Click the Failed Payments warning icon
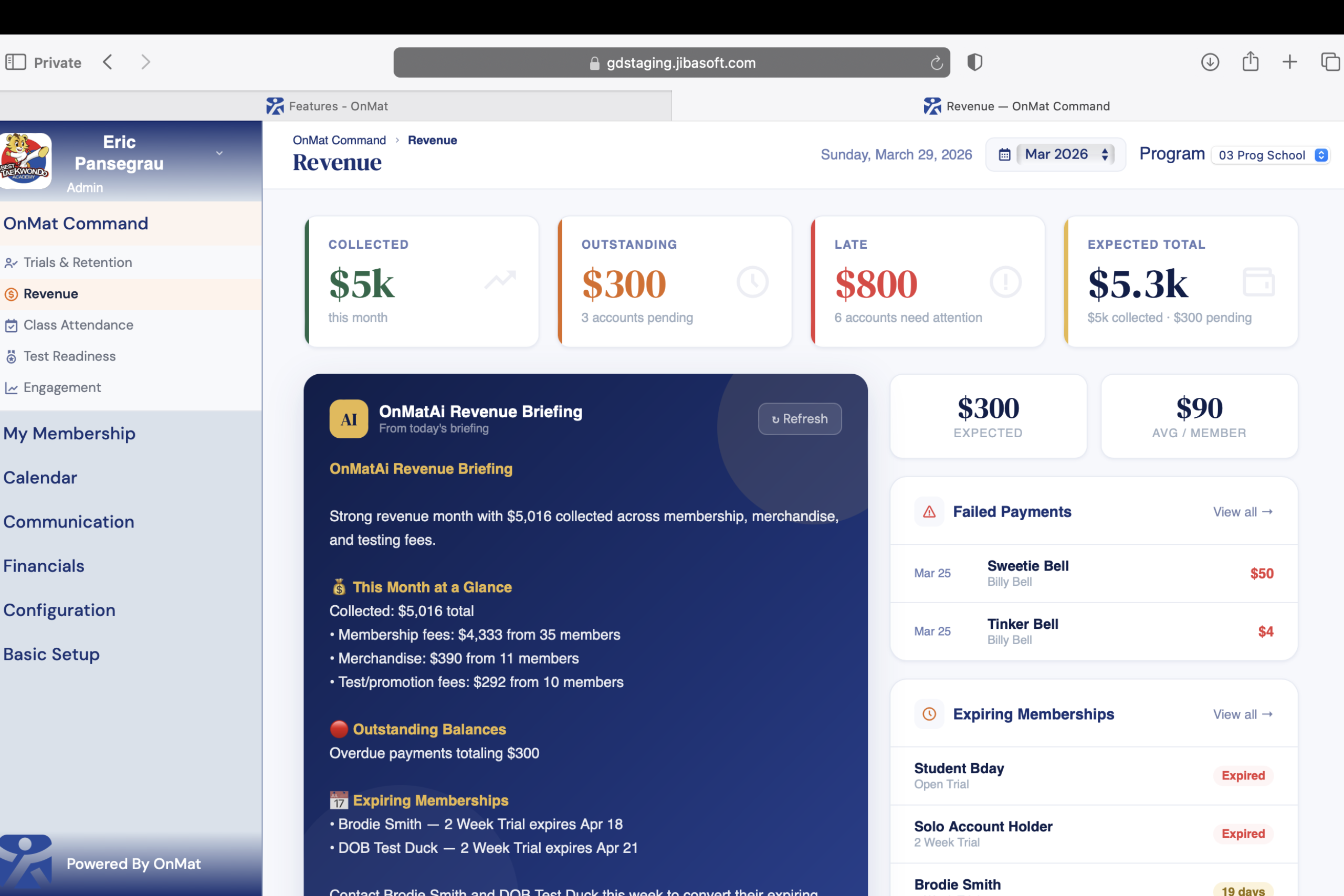This screenshot has height=896, width=1344. click(x=929, y=511)
